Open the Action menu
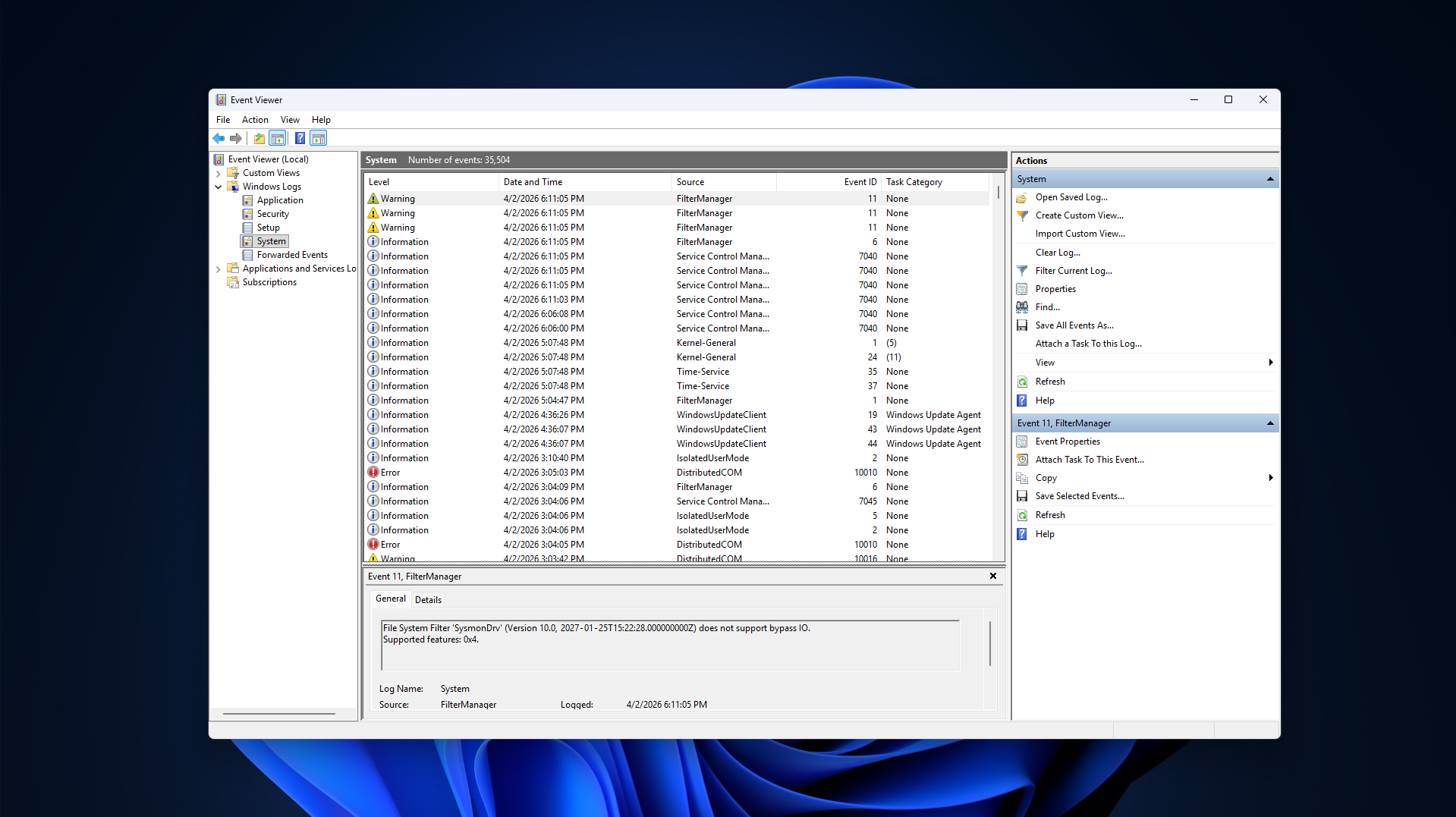 [255, 120]
